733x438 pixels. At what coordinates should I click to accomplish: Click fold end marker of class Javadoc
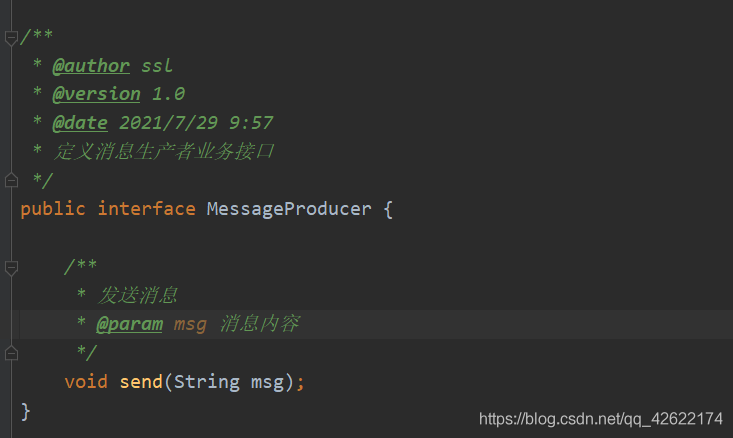(11, 180)
